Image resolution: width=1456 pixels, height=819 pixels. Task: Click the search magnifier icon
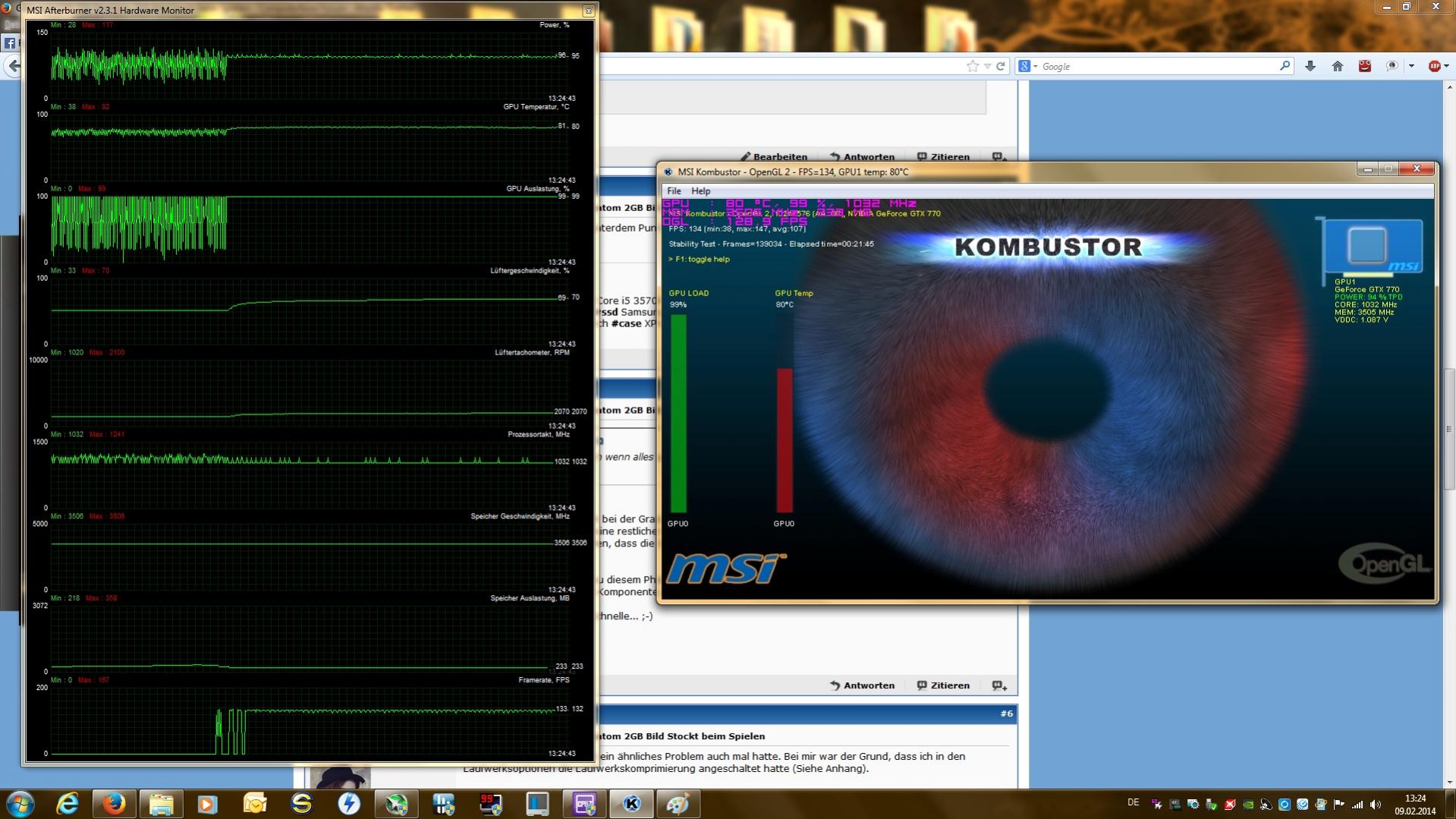(1285, 66)
